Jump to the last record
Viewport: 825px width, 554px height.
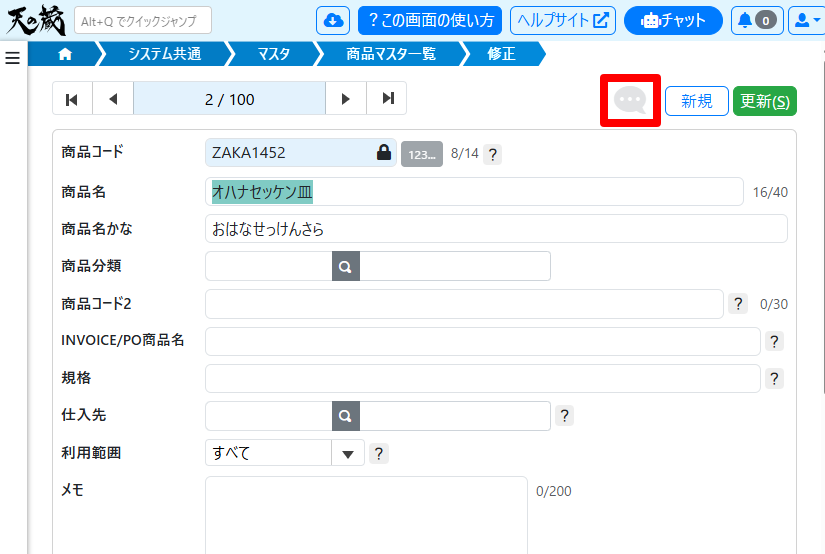(x=387, y=99)
